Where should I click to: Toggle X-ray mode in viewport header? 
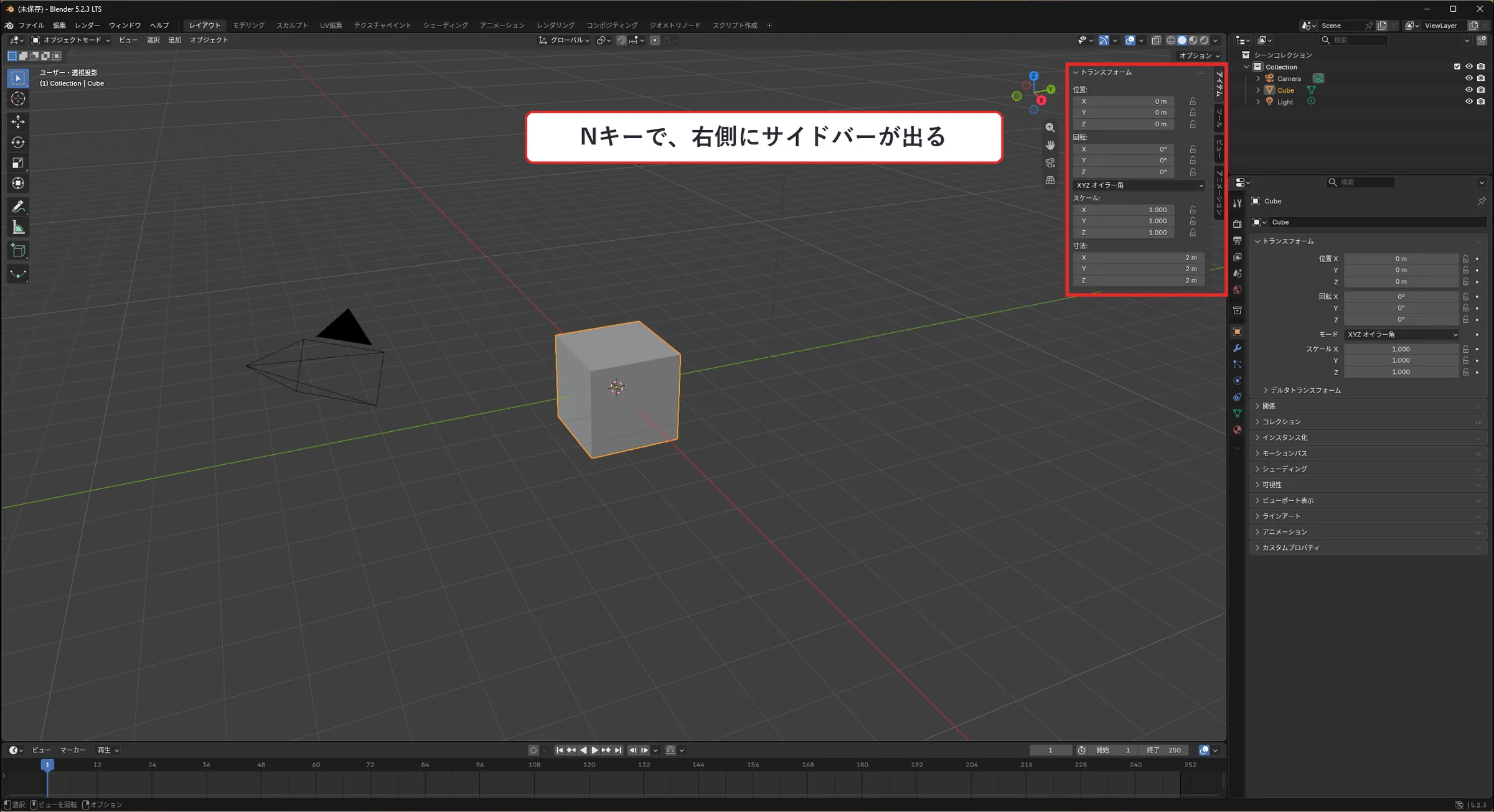click(x=1156, y=40)
